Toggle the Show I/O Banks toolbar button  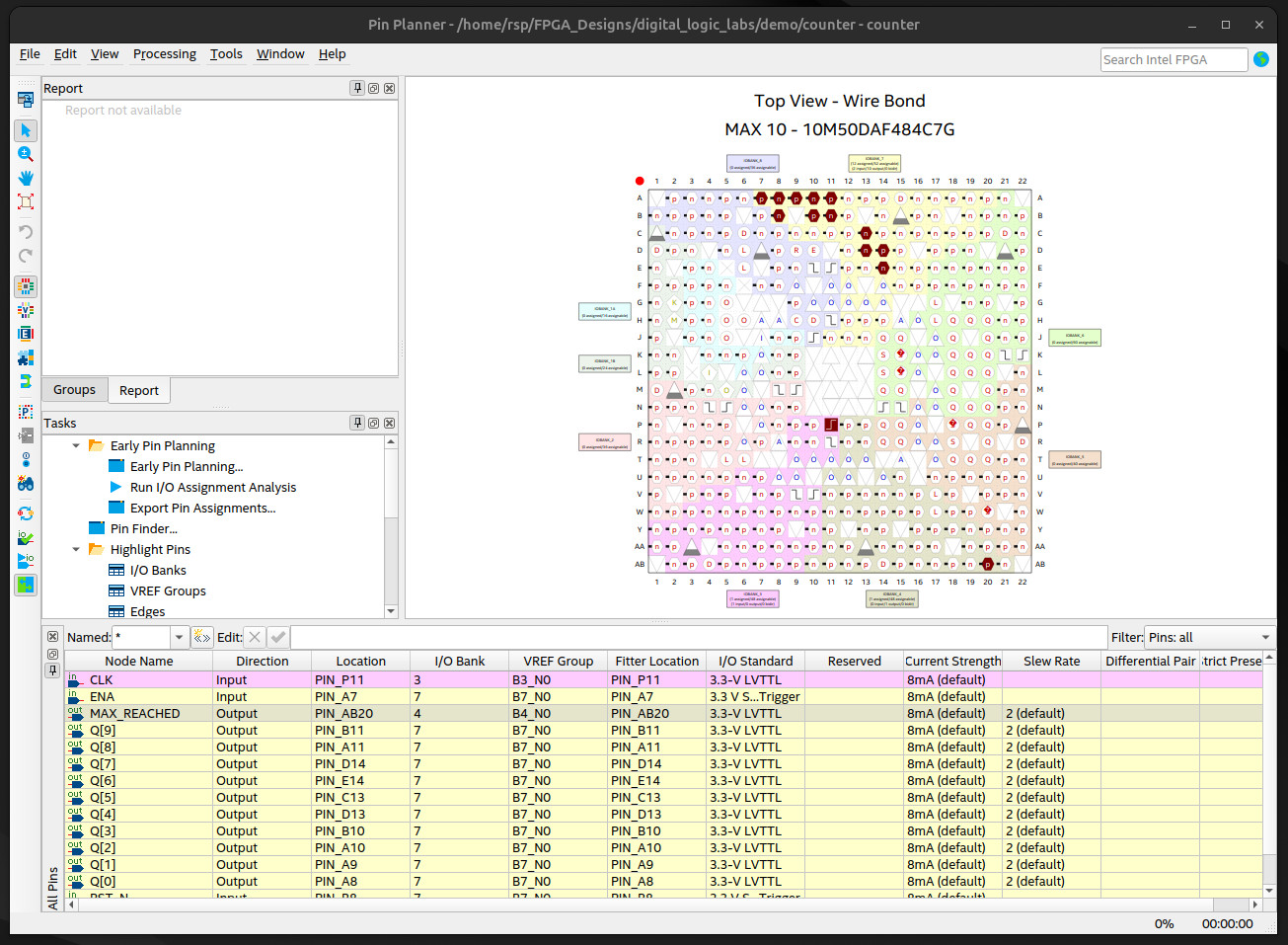pos(26,286)
